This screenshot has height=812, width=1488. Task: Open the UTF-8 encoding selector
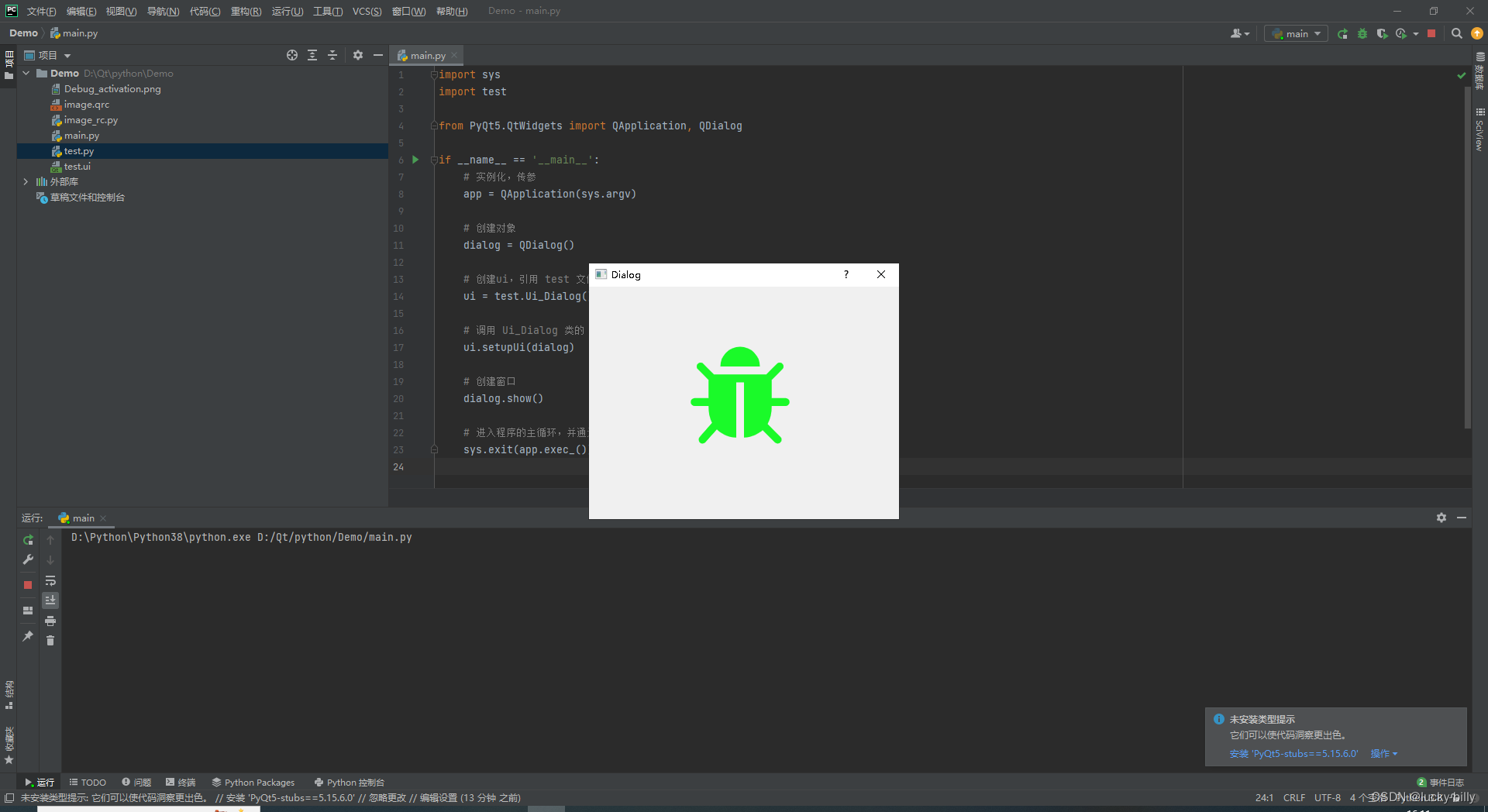click(1328, 798)
